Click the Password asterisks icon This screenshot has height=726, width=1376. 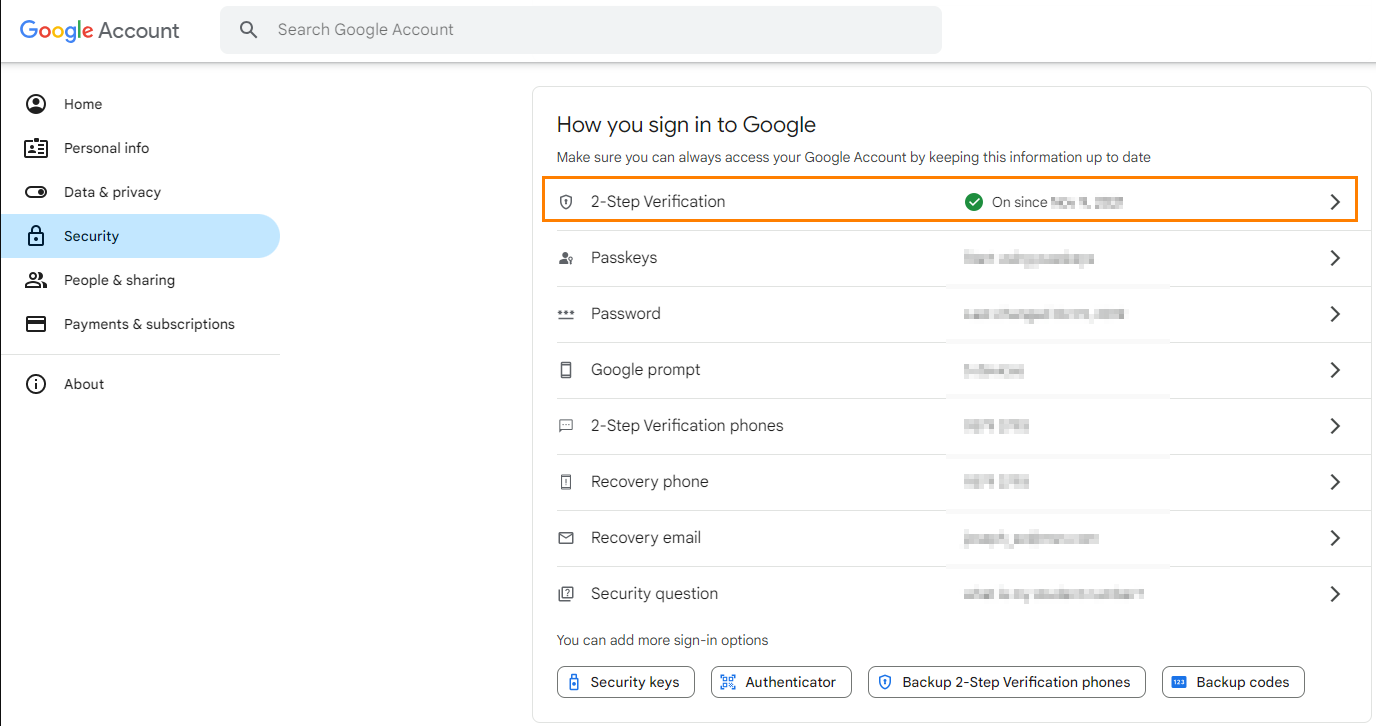pos(566,314)
